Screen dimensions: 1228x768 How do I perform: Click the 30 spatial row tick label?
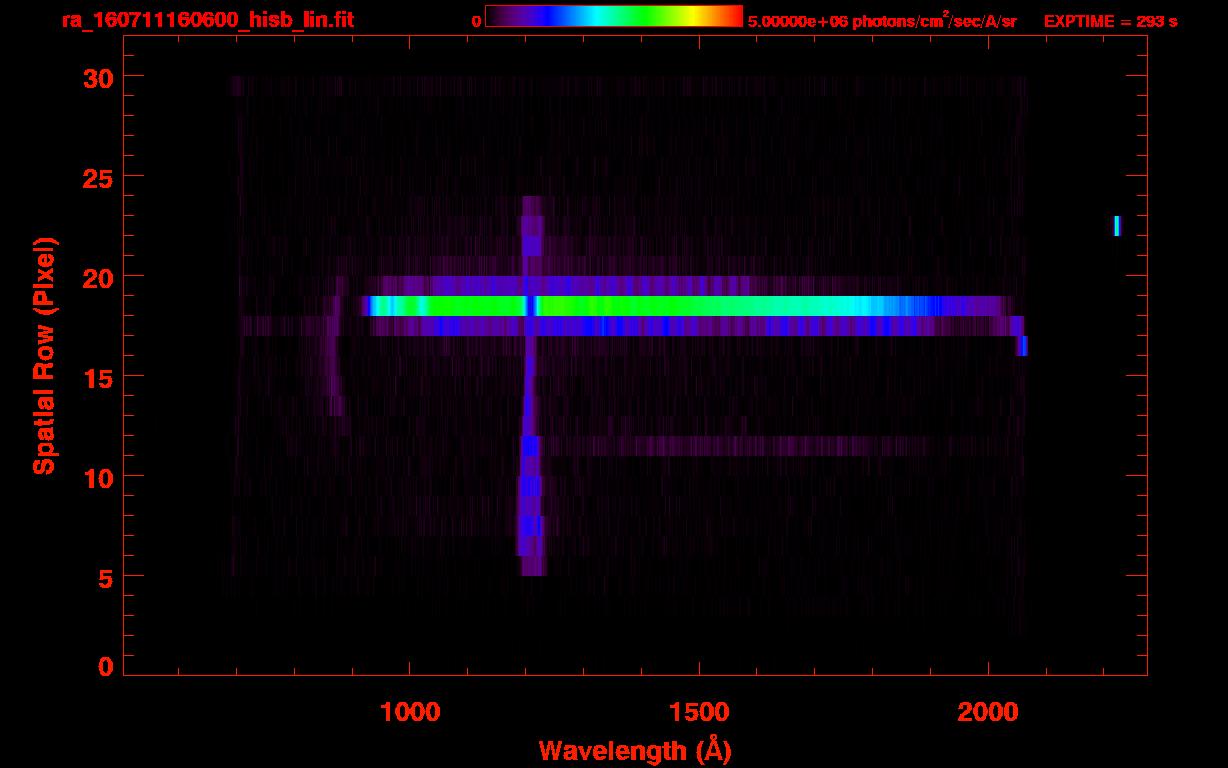[100, 77]
